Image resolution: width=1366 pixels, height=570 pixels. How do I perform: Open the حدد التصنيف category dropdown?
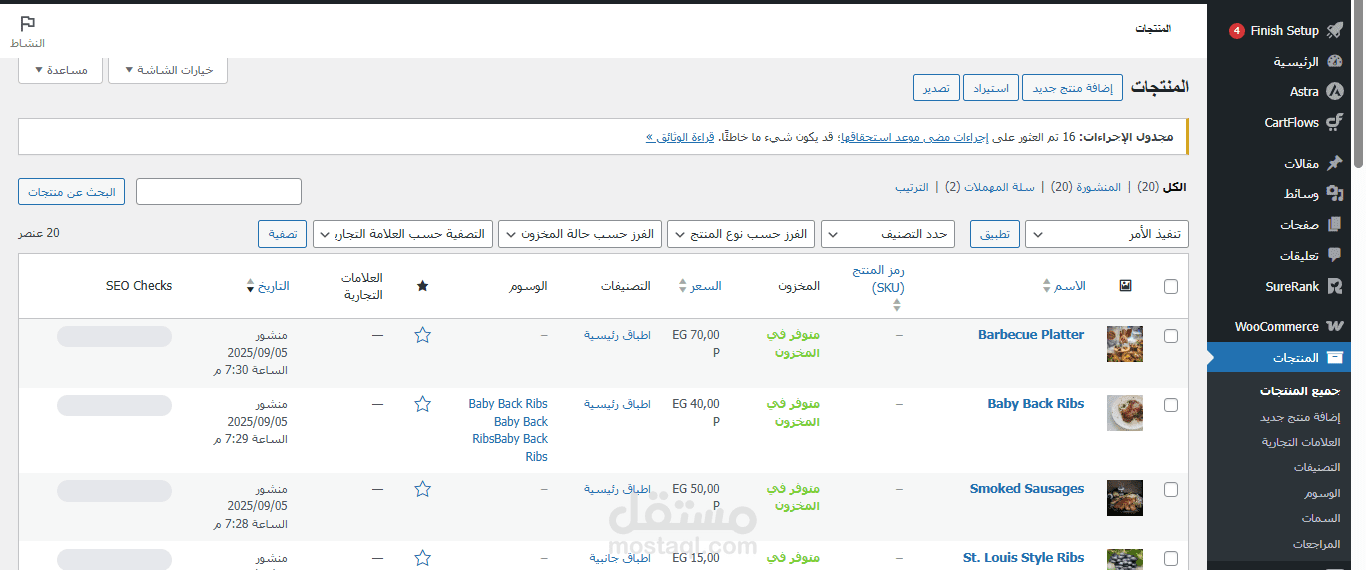coord(888,235)
